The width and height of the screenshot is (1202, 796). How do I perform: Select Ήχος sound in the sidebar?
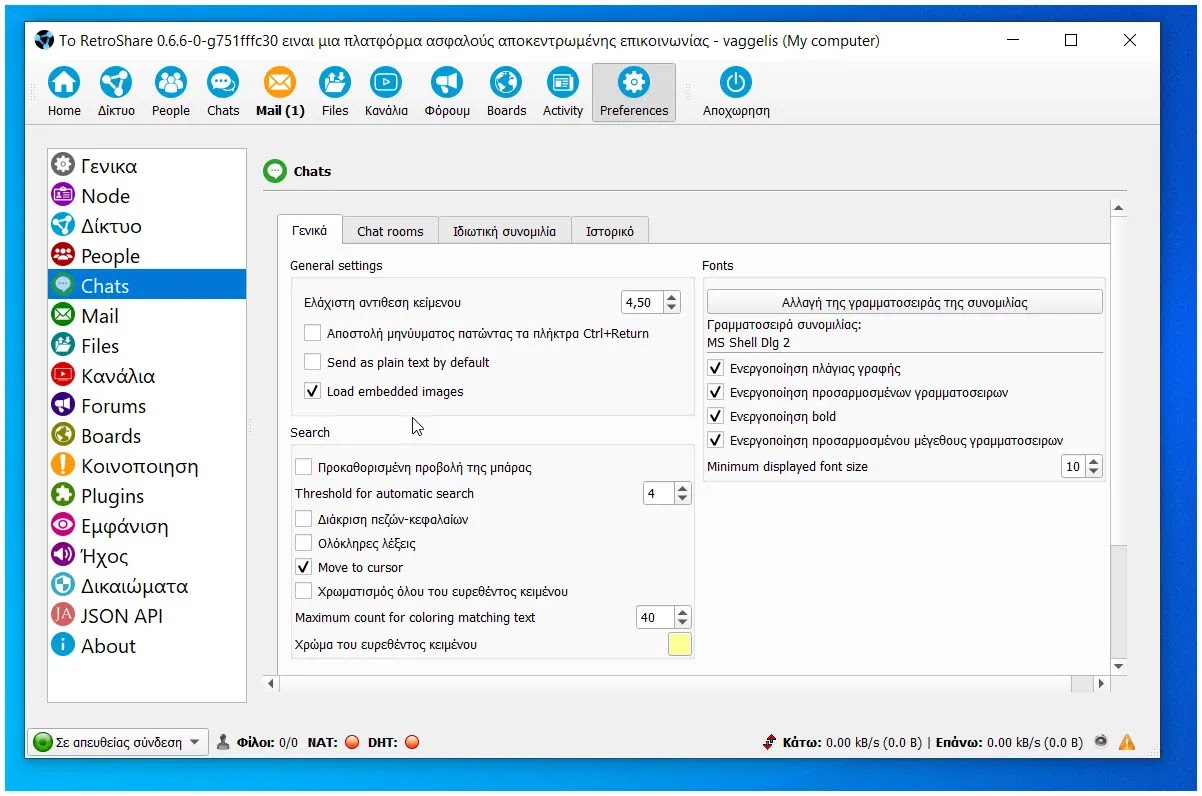coord(147,556)
